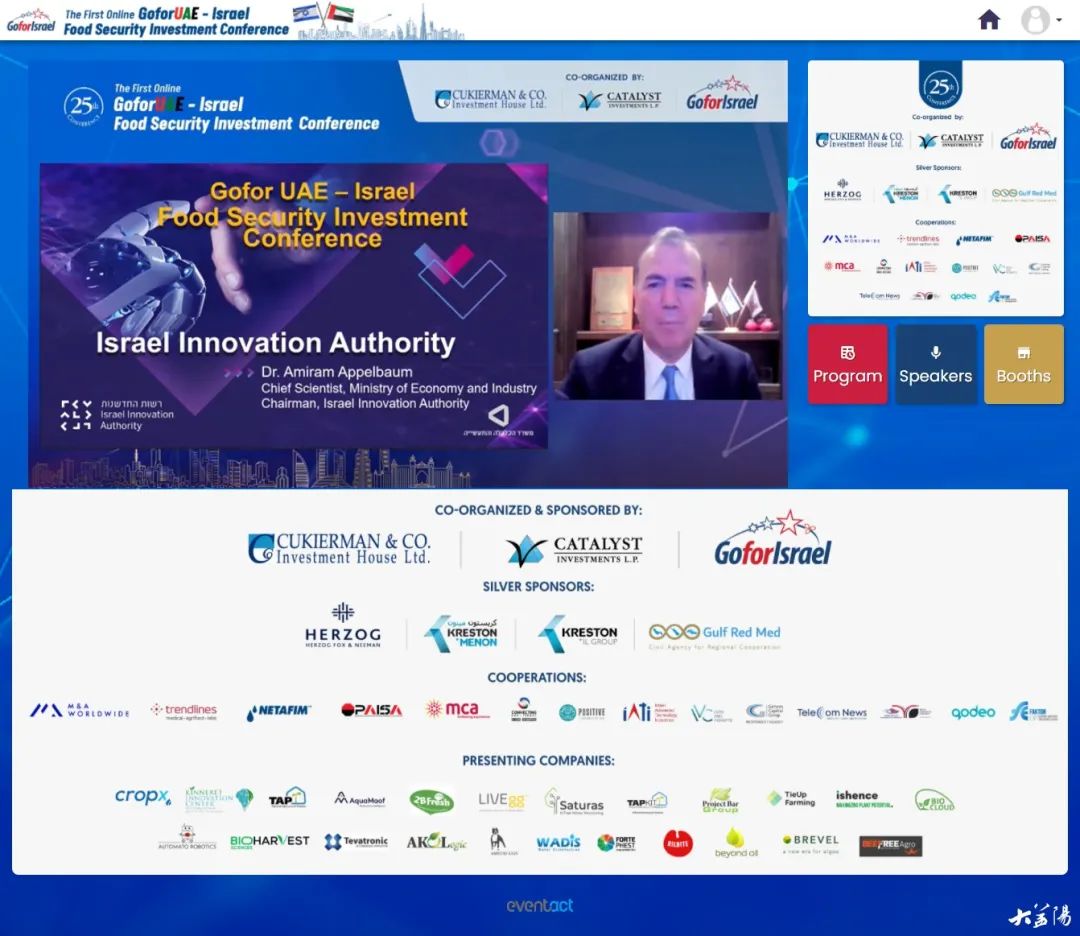Click the Kreston Menon silver sponsor logo
This screenshot has width=1080, height=936.
(x=461, y=633)
